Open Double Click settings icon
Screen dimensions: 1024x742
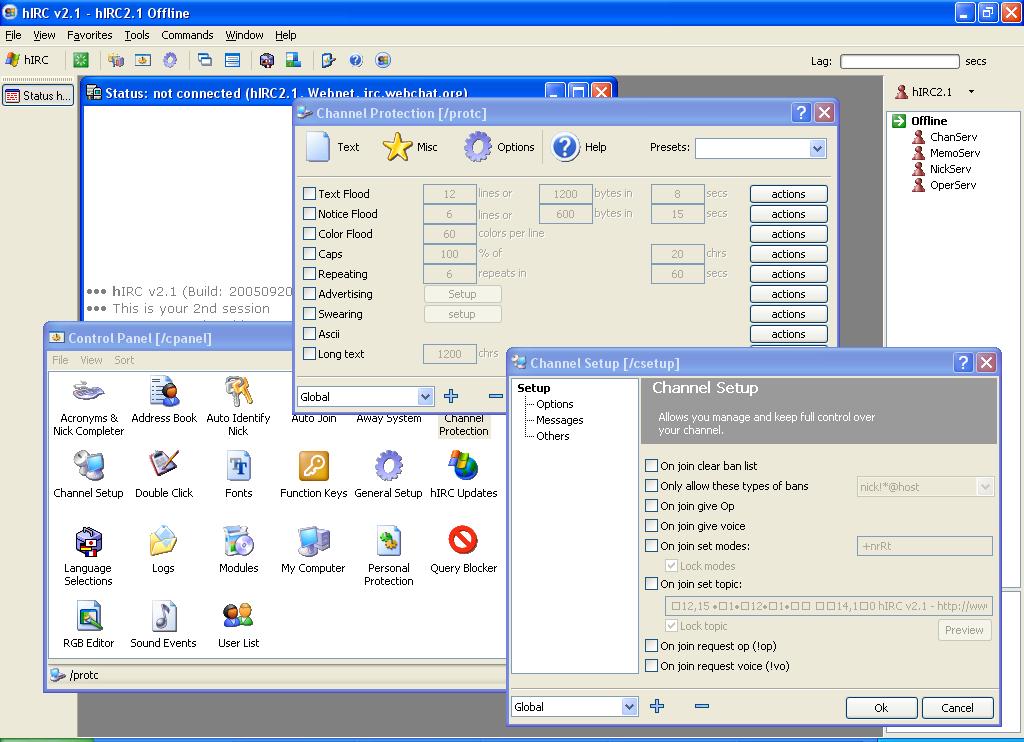pos(164,465)
